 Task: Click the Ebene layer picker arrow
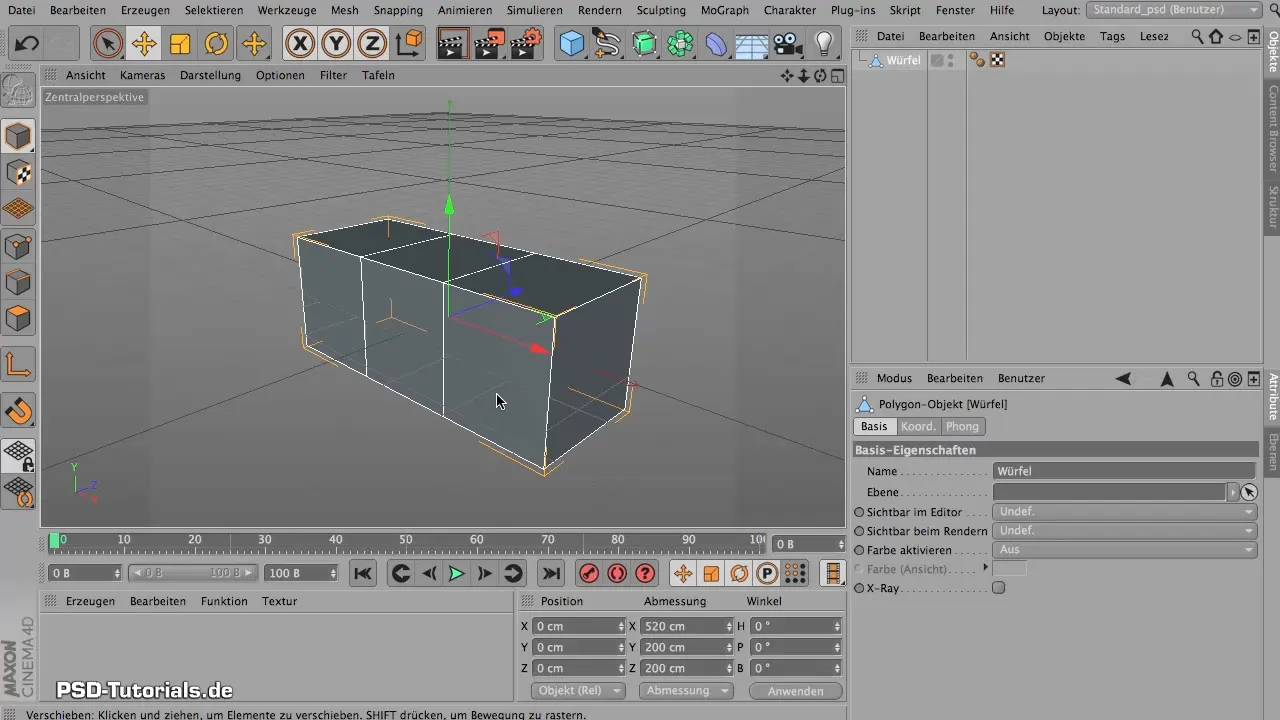(1248, 492)
